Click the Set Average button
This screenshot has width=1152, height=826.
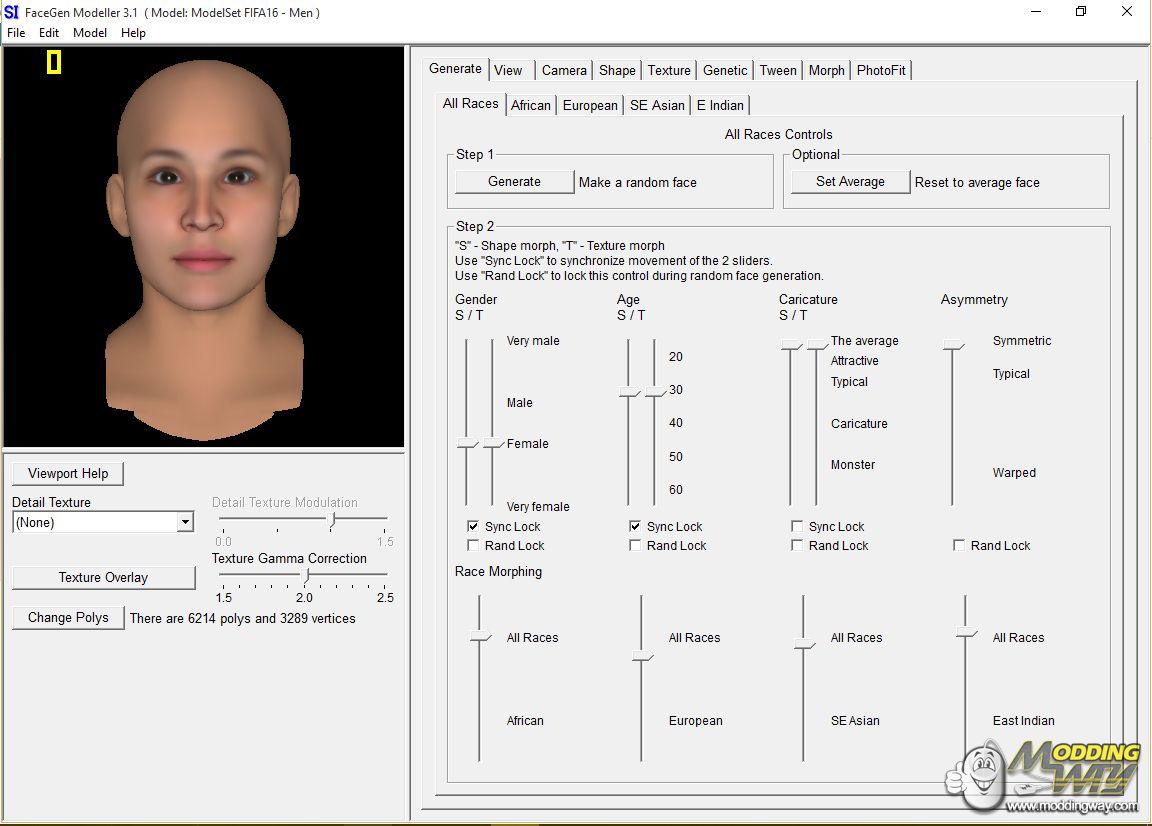pyautogui.click(x=850, y=182)
